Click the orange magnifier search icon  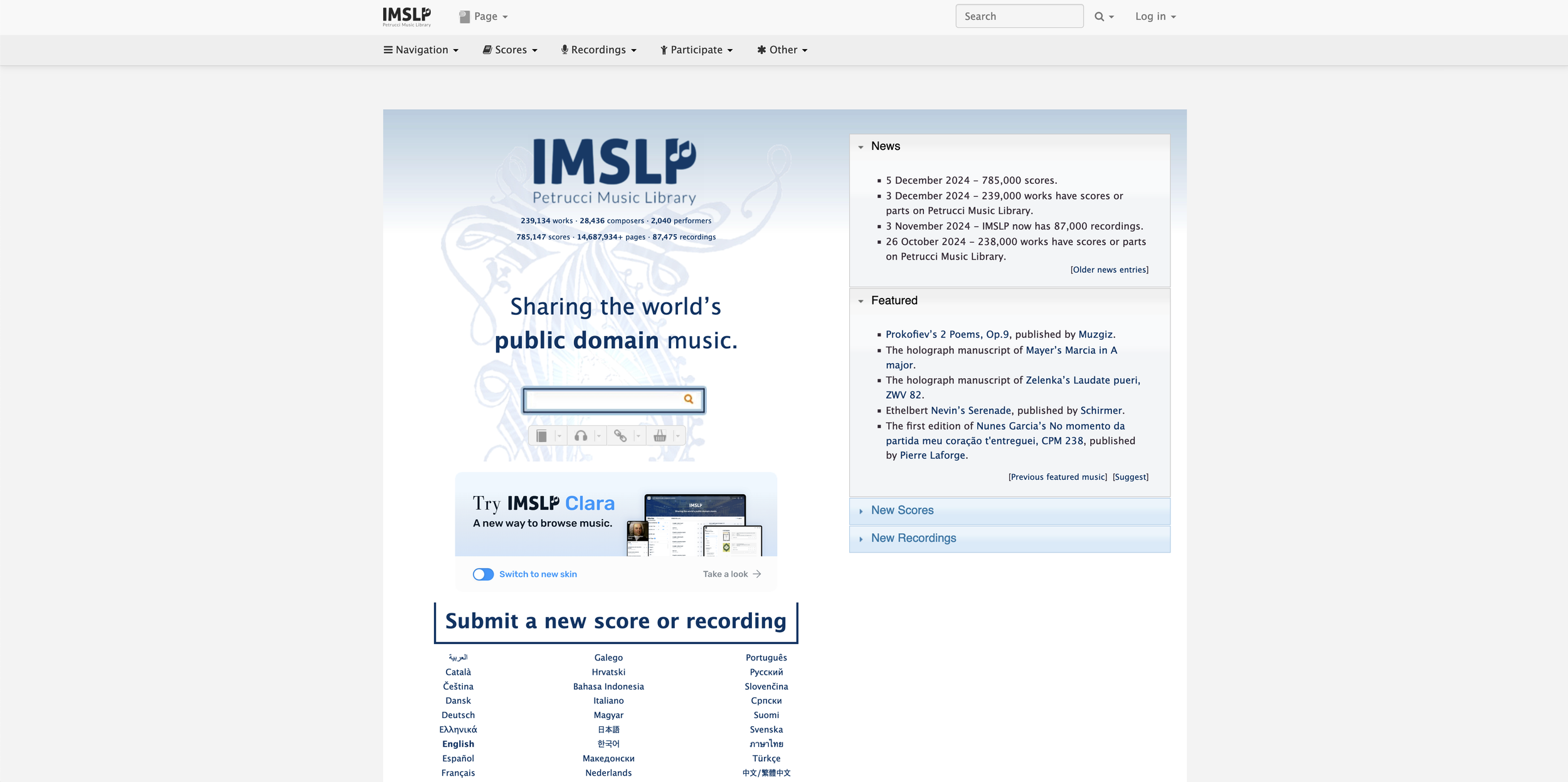click(689, 399)
